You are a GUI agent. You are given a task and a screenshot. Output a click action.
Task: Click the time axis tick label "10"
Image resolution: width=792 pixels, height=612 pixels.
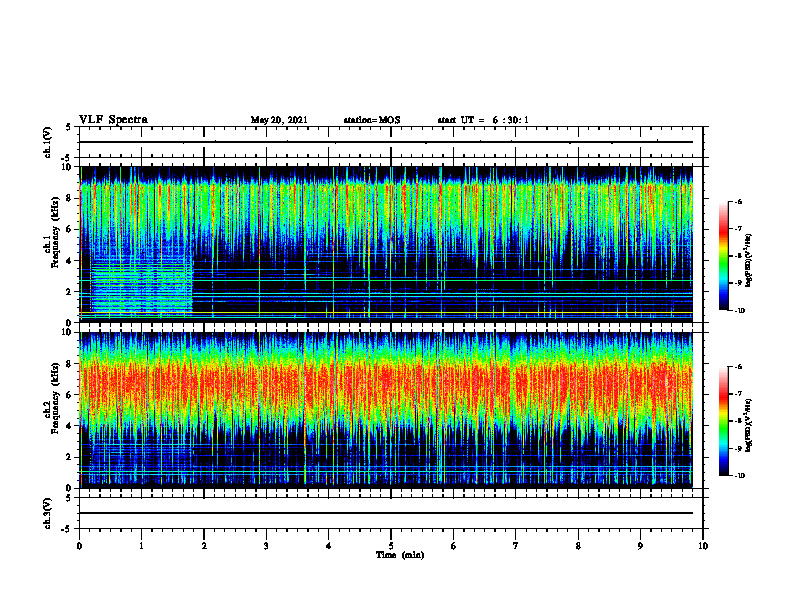coord(703,546)
